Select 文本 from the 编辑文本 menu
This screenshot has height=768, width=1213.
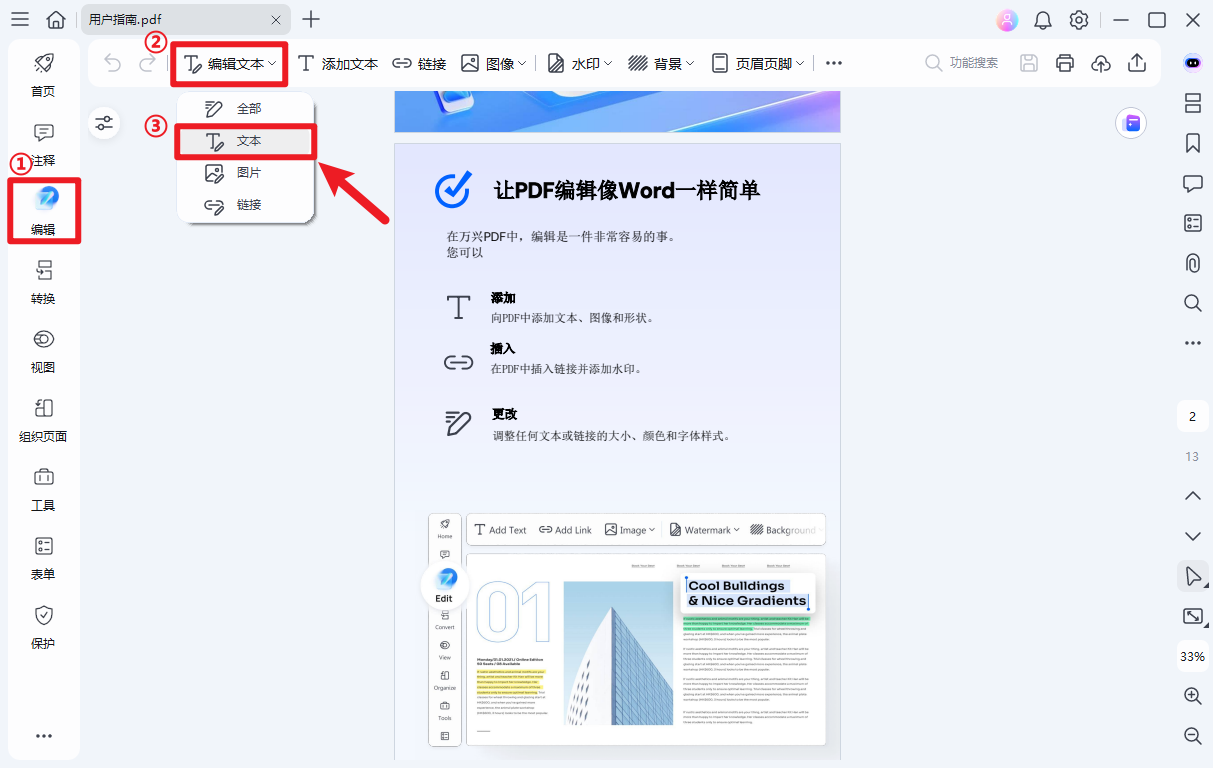pos(245,141)
